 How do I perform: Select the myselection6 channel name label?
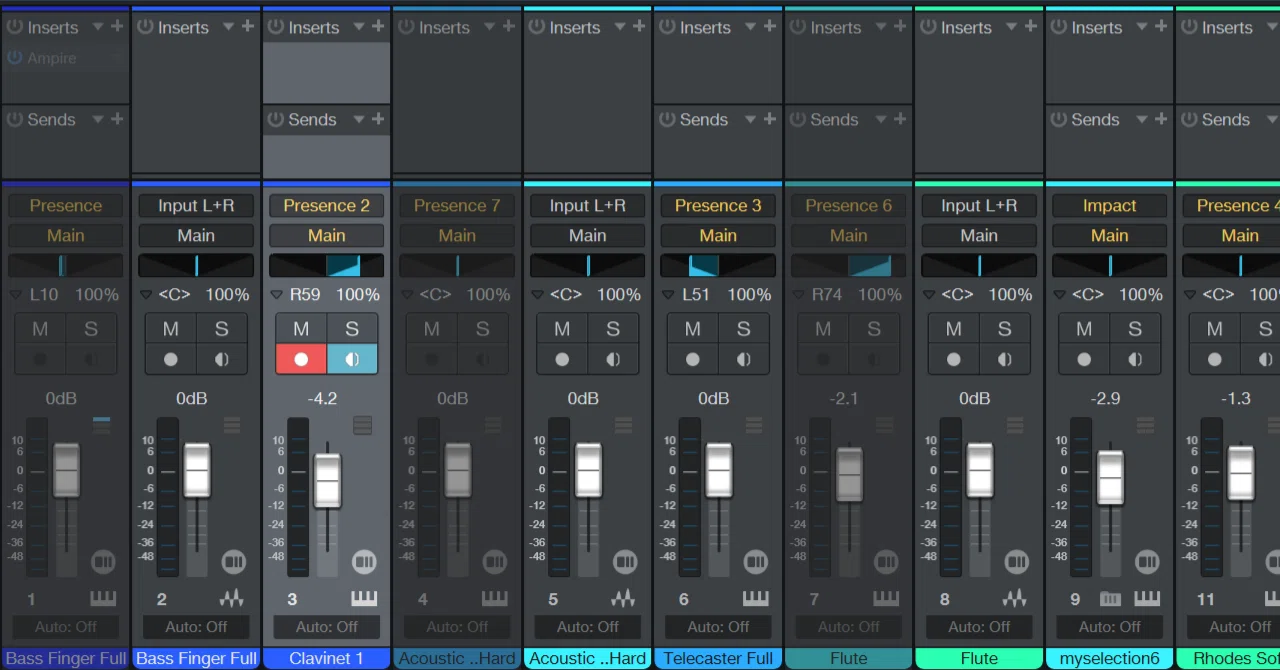pyautogui.click(x=1109, y=658)
